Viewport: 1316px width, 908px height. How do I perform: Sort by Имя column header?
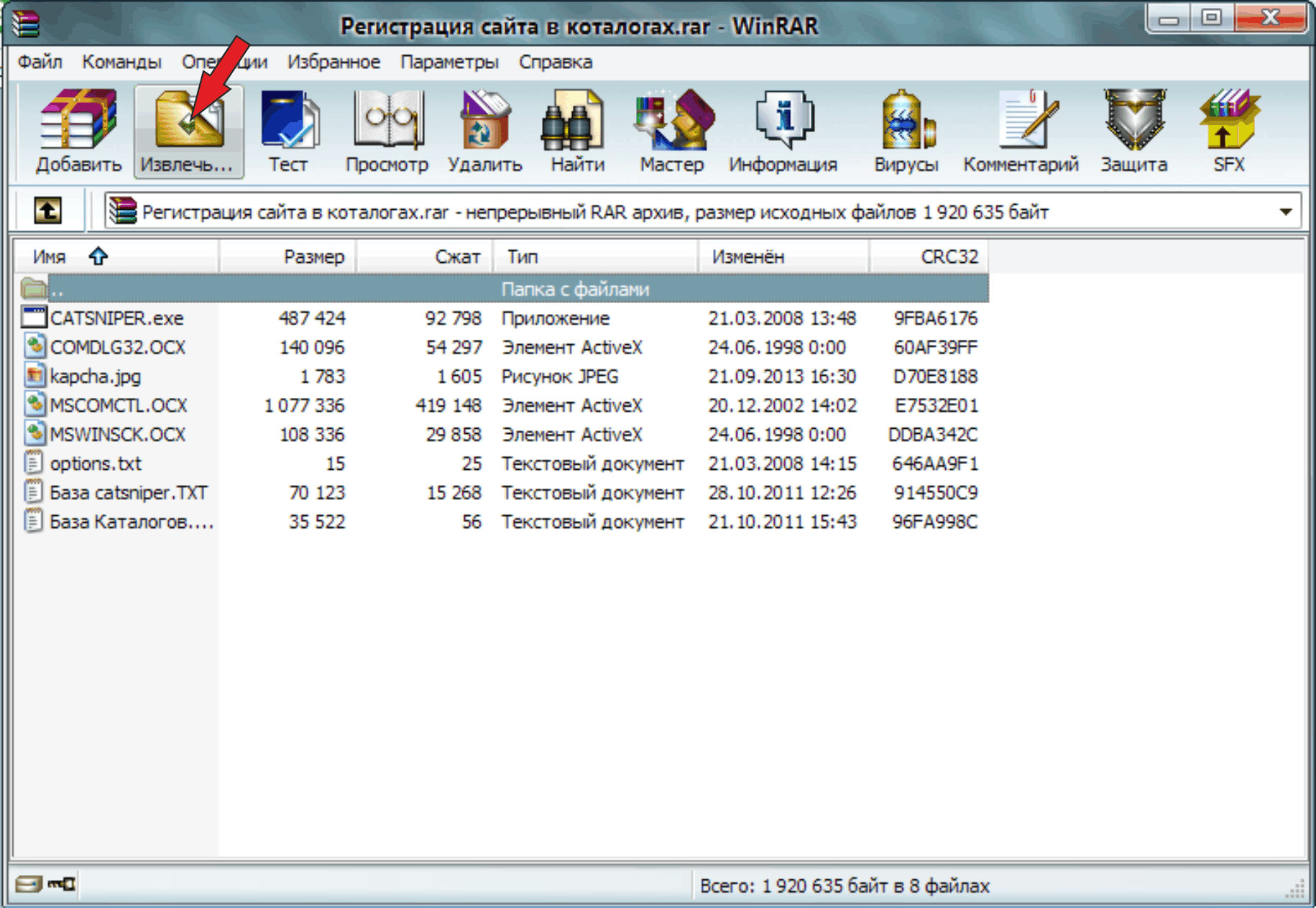(116, 256)
